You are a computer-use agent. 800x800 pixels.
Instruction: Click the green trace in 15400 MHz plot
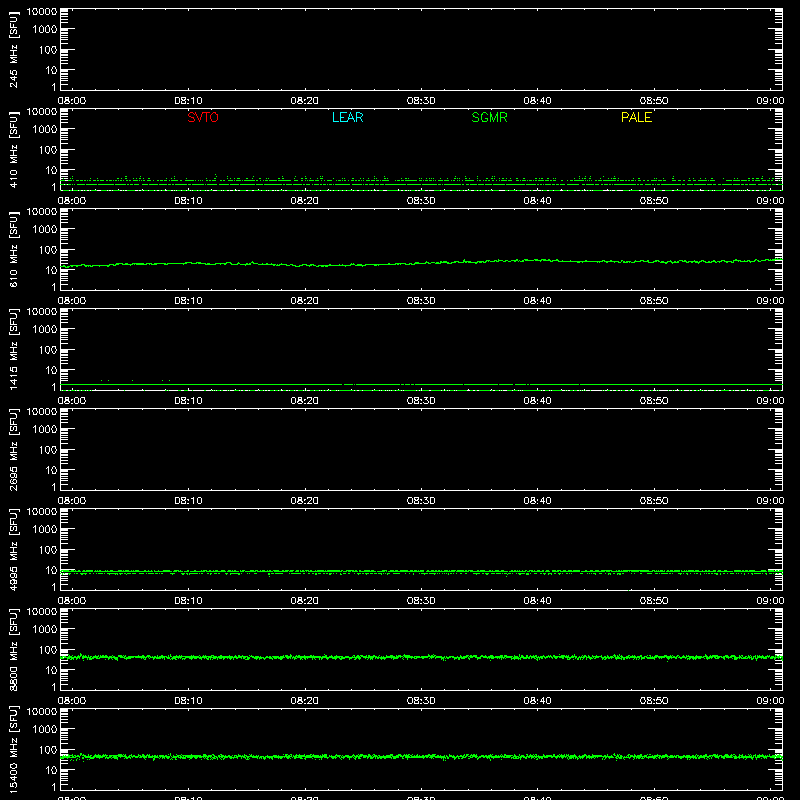(421, 757)
